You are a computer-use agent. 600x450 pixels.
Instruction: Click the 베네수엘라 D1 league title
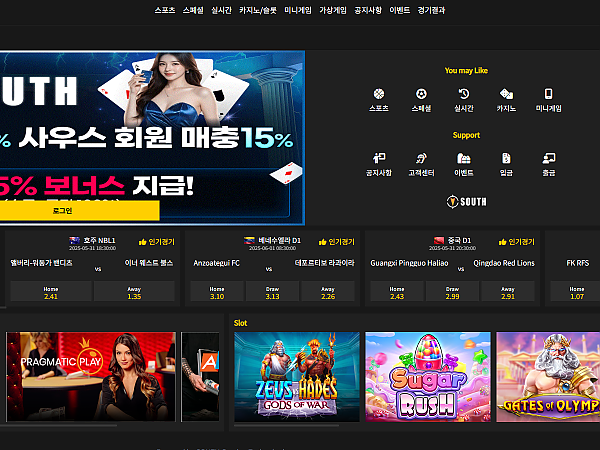(x=280, y=240)
